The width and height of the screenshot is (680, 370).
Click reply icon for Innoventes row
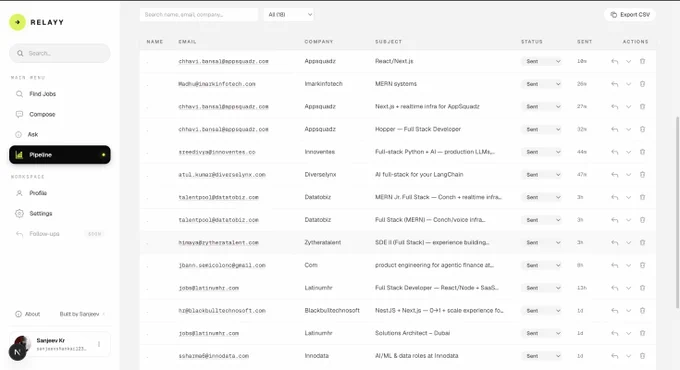coord(615,152)
